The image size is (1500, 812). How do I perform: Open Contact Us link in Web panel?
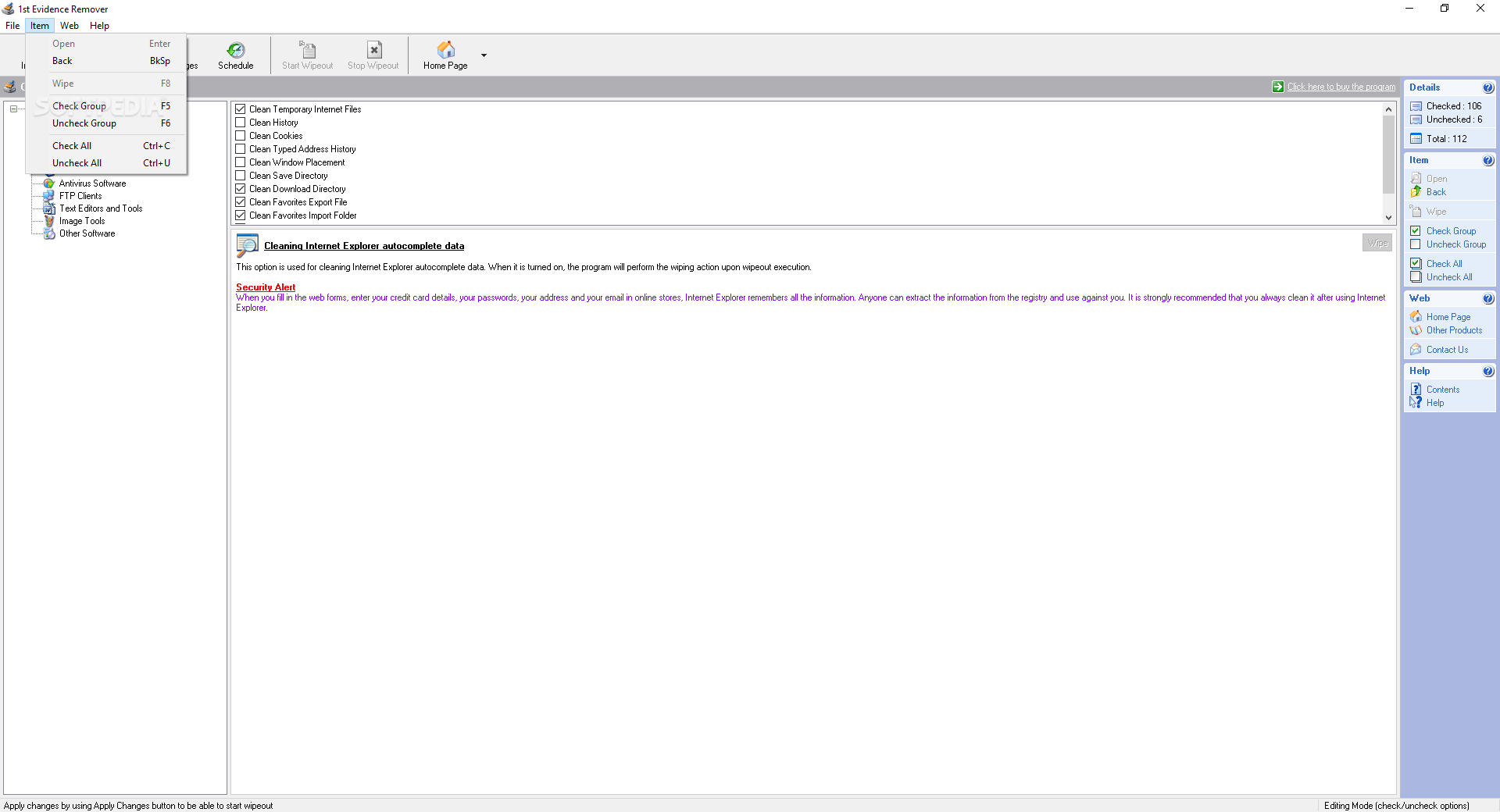pyautogui.click(x=1447, y=350)
